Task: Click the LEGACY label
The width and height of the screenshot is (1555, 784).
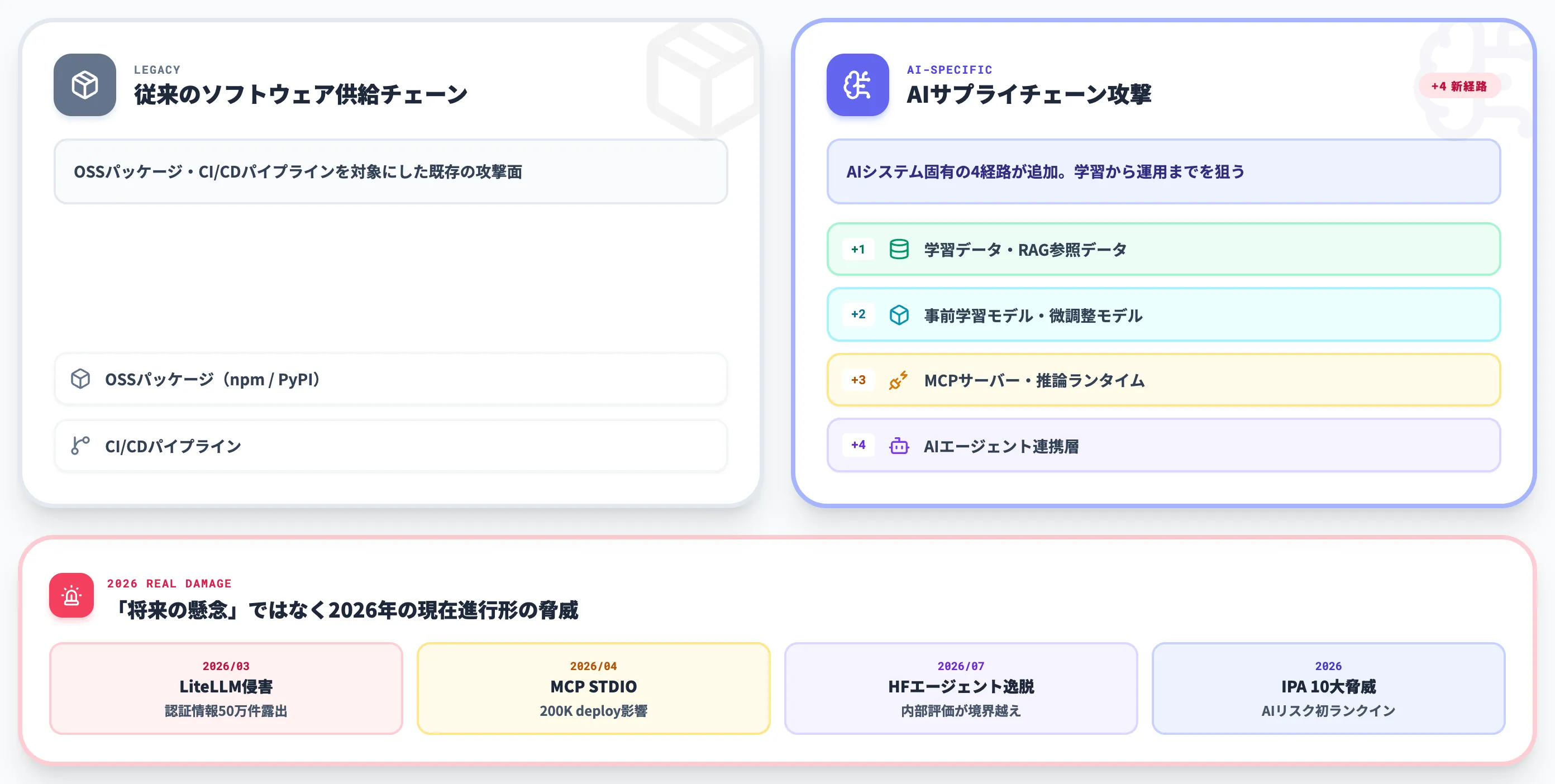Action: click(x=157, y=69)
